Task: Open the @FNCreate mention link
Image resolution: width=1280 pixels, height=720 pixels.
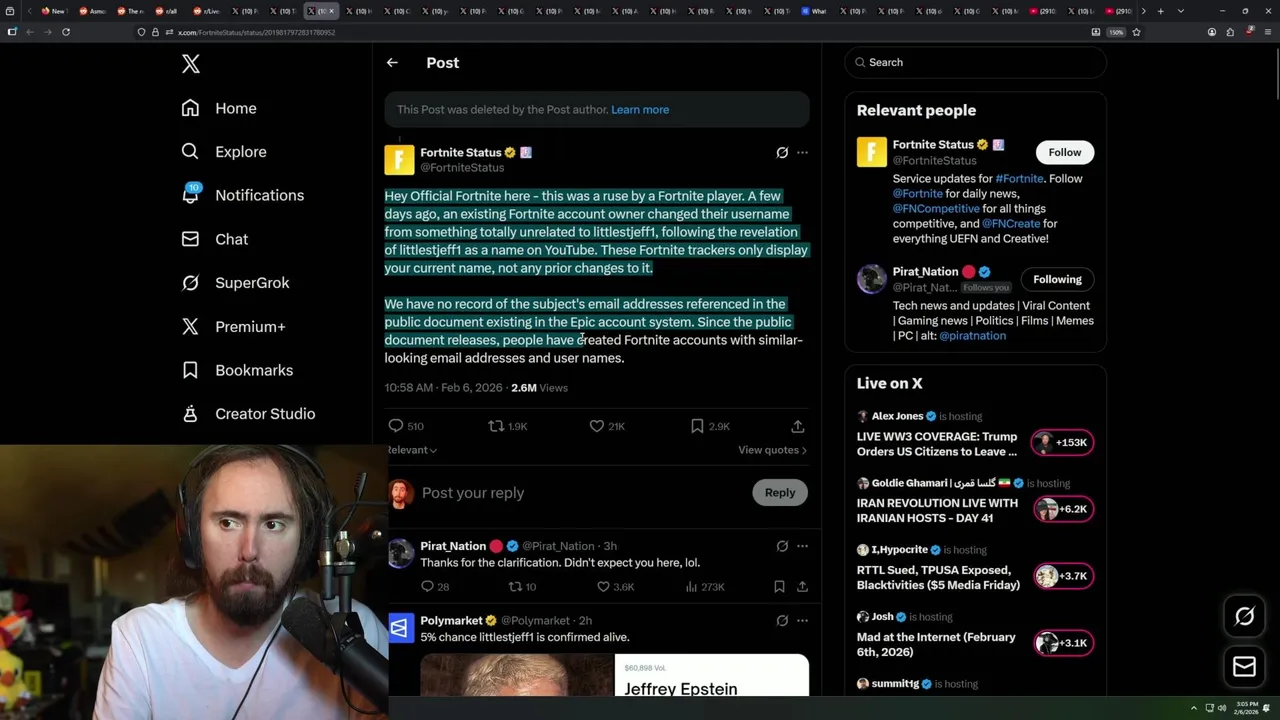Action: click(x=1011, y=224)
